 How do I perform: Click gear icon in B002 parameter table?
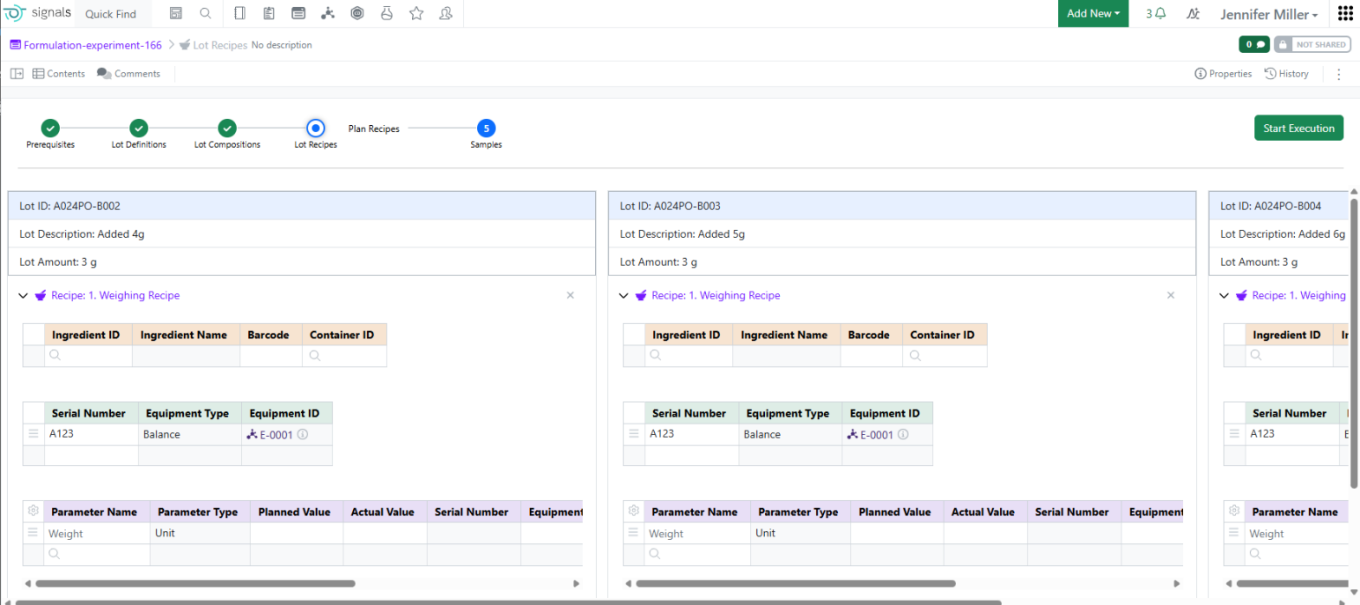[33, 511]
